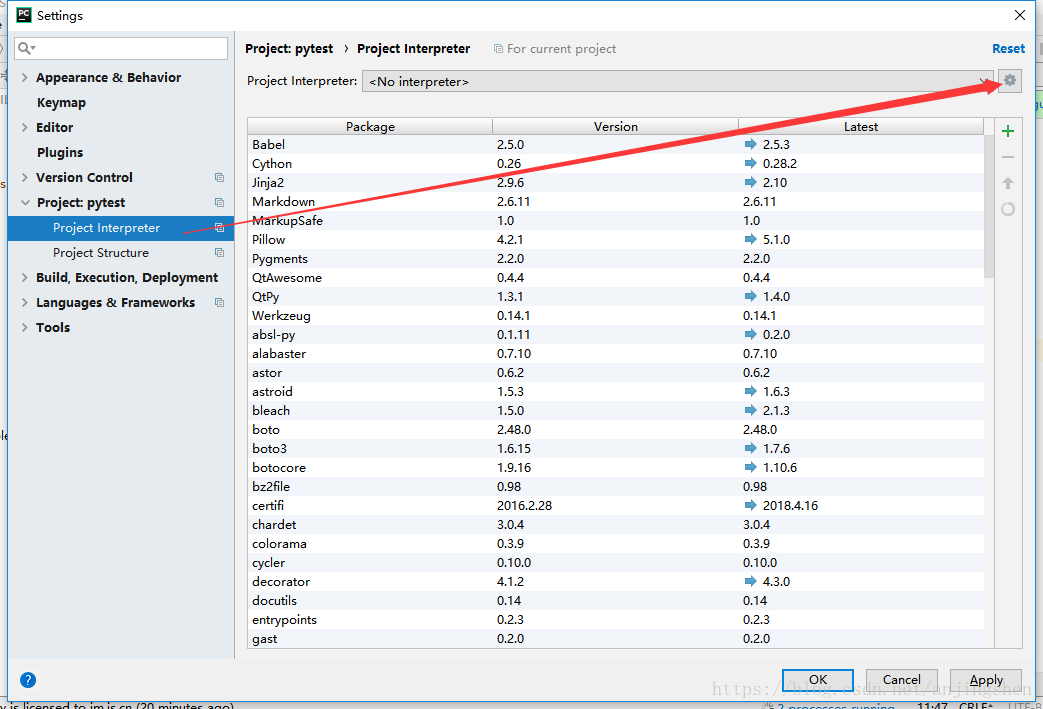Select the Werkzeug package row
Screen dimensions: 1043x709
(x=616, y=315)
